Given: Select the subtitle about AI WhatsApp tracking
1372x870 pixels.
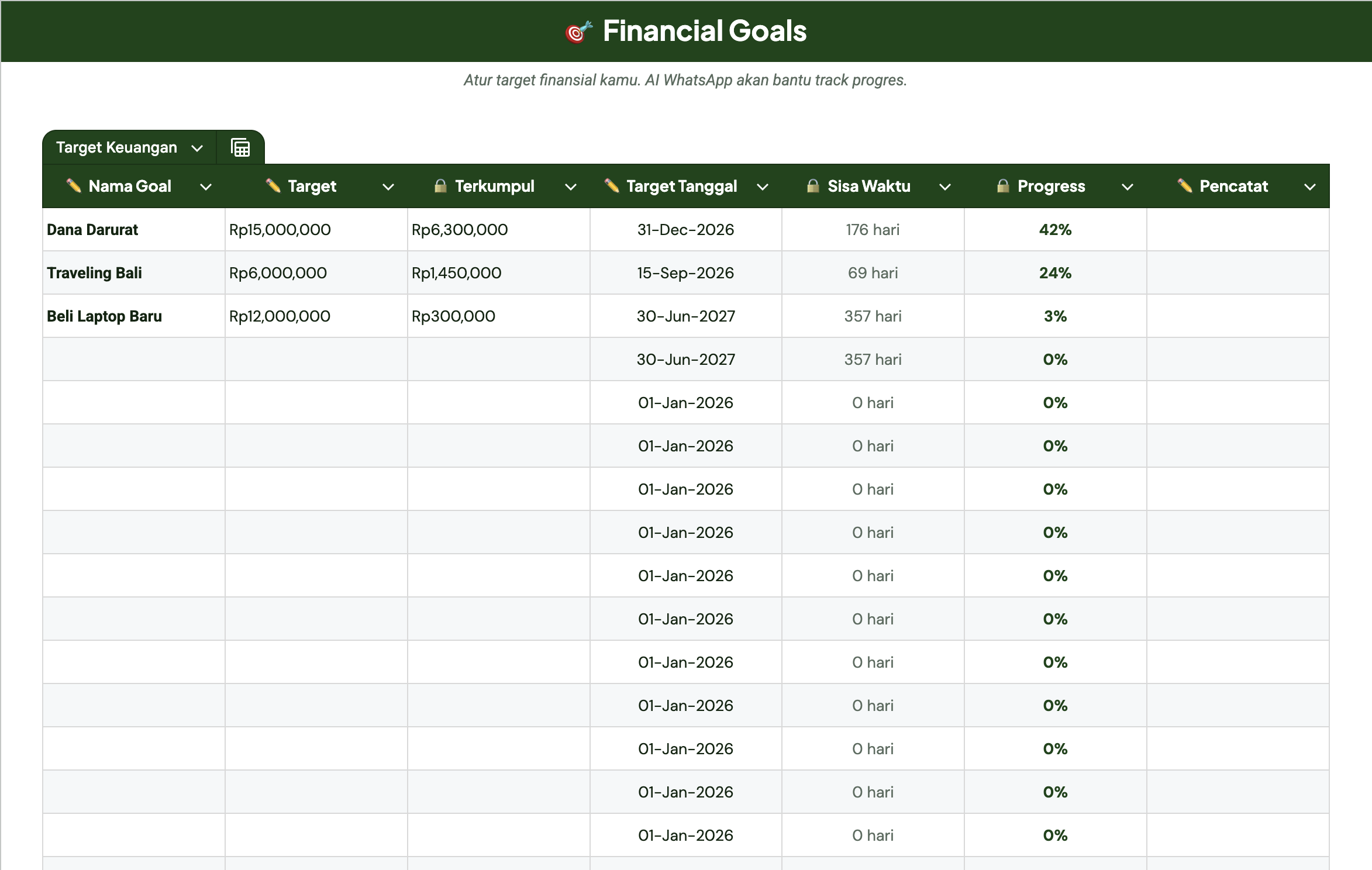Looking at the screenshot, I should pos(685,80).
